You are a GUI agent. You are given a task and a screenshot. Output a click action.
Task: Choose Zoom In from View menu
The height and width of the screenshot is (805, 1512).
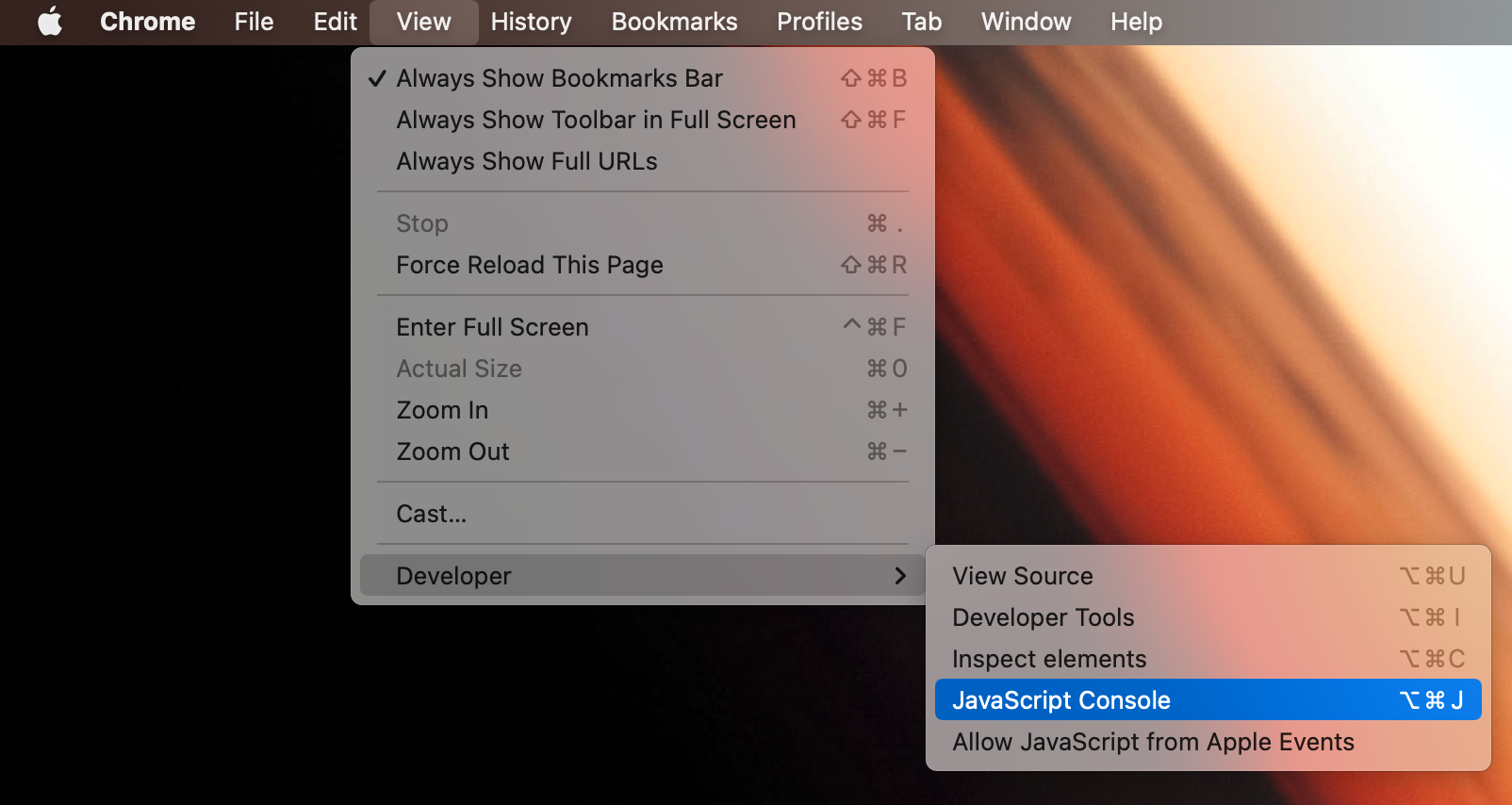point(643,410)
